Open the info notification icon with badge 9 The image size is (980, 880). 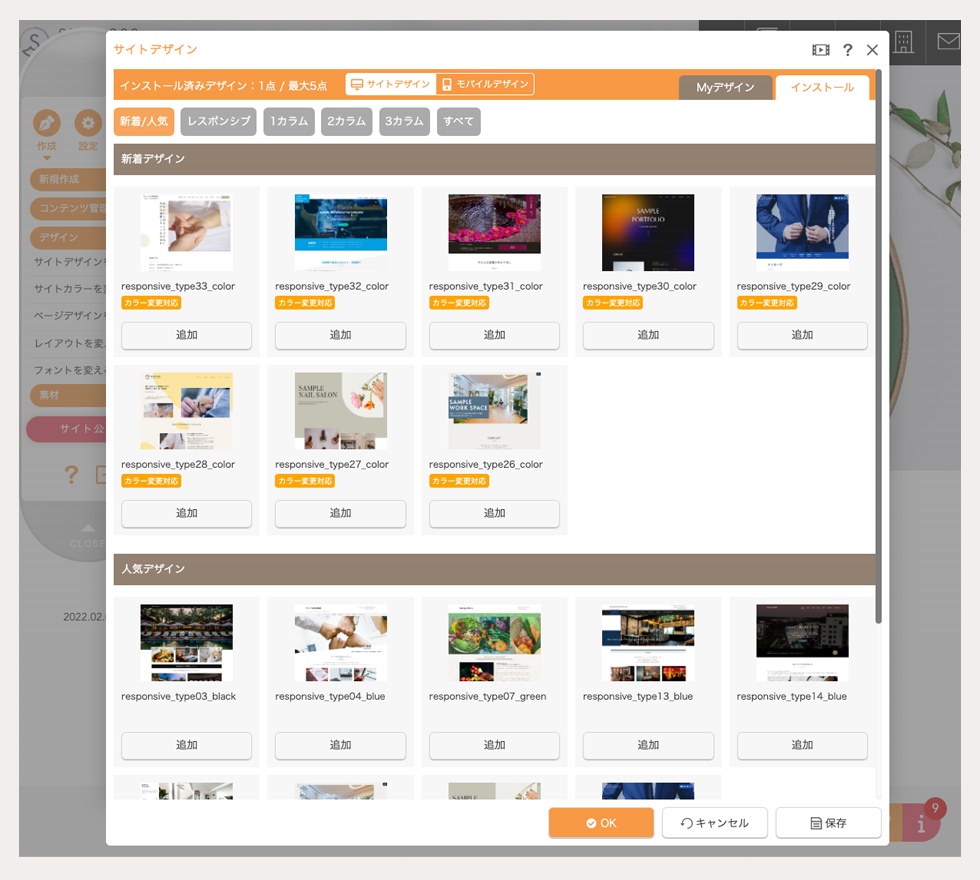[x=923, y=821]
